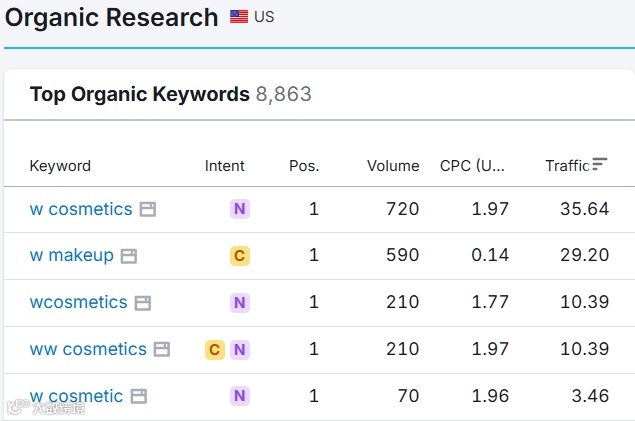View SERP snapshot icon for ww cosmetics
Viewport: 635px width, 421px height.
[x=162, y=350]
